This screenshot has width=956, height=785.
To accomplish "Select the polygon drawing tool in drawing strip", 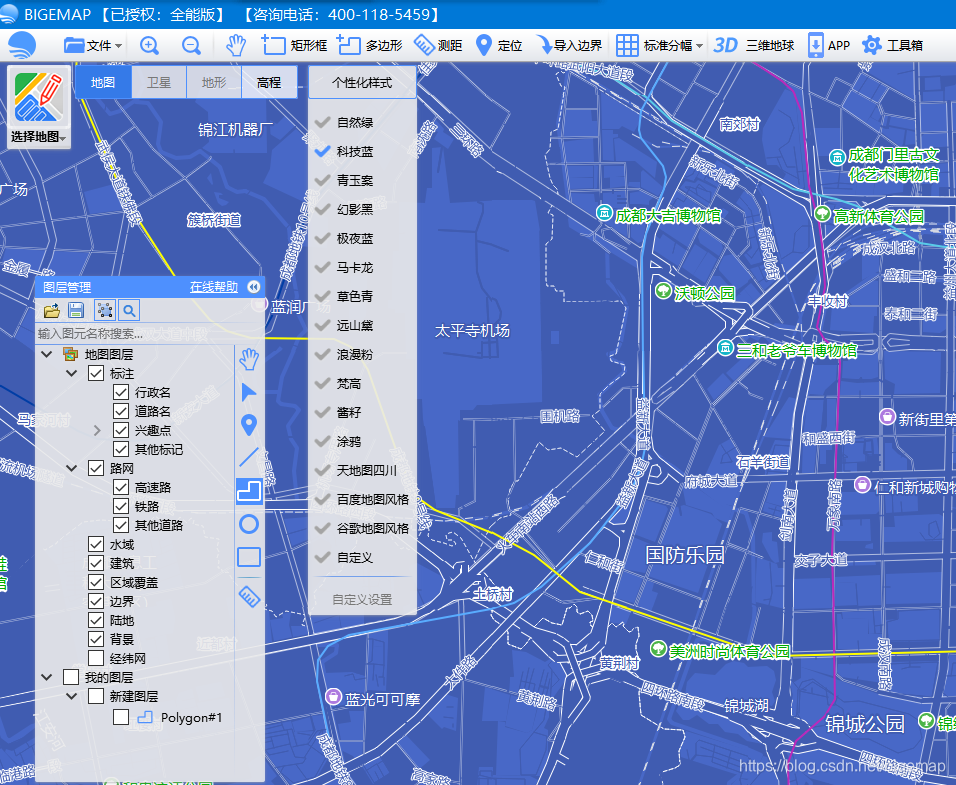I will [249, 491].
